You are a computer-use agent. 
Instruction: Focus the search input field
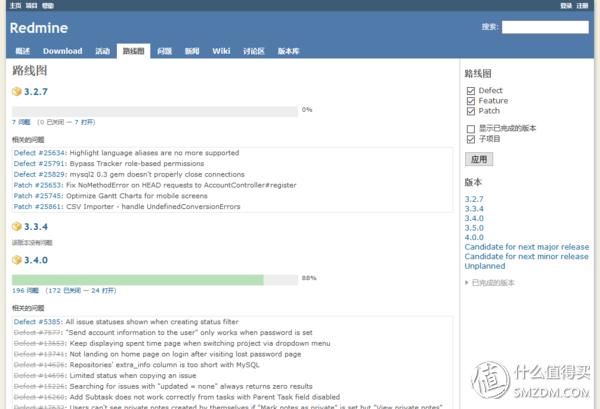tap(545, 27)
